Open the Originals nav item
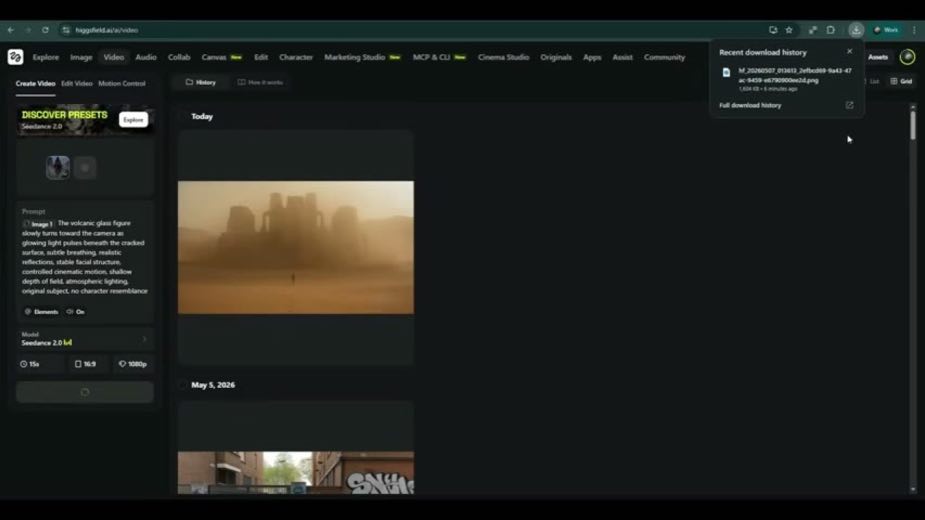 tap(556, 57)
